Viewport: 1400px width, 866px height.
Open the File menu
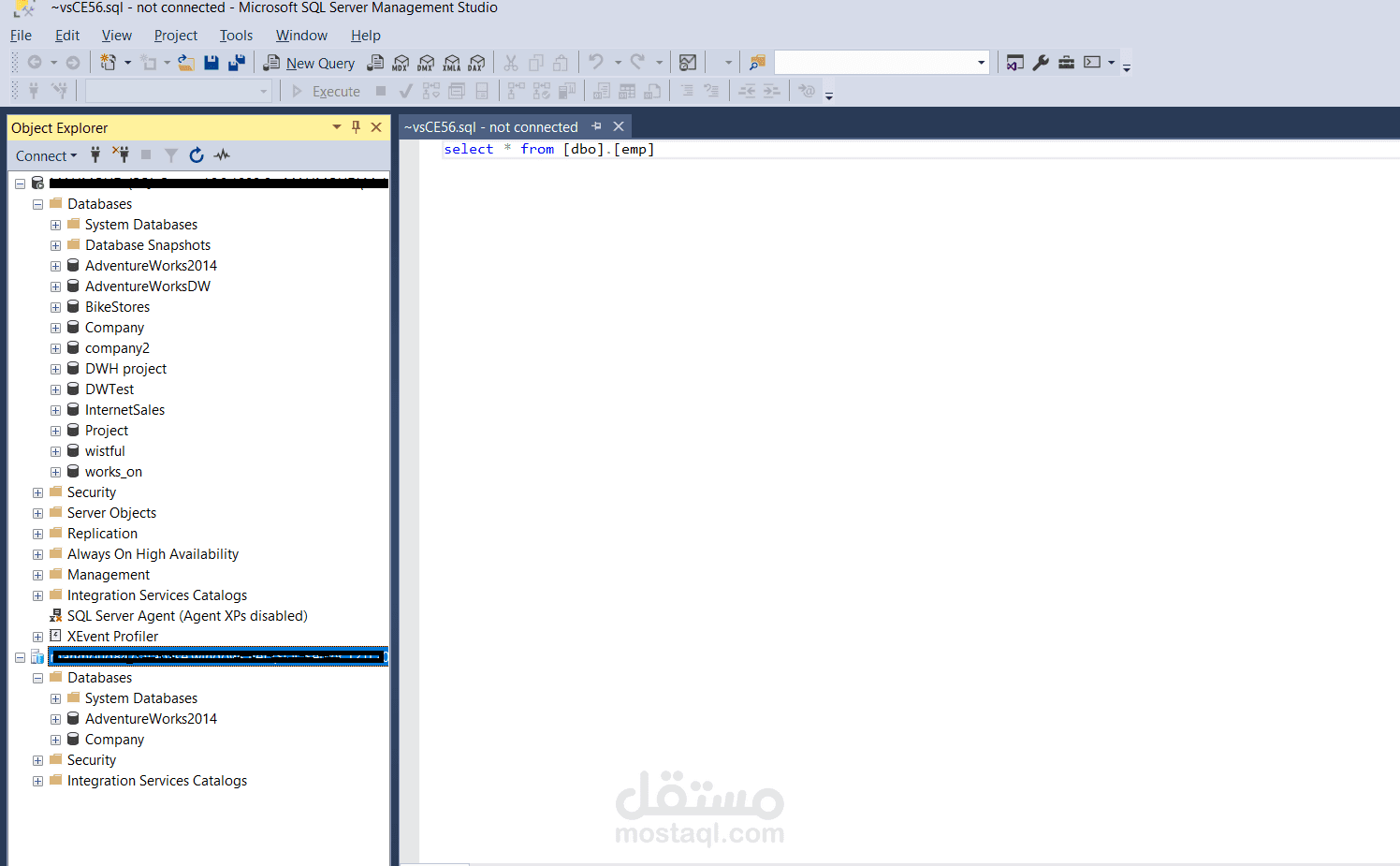click(21, 36)
